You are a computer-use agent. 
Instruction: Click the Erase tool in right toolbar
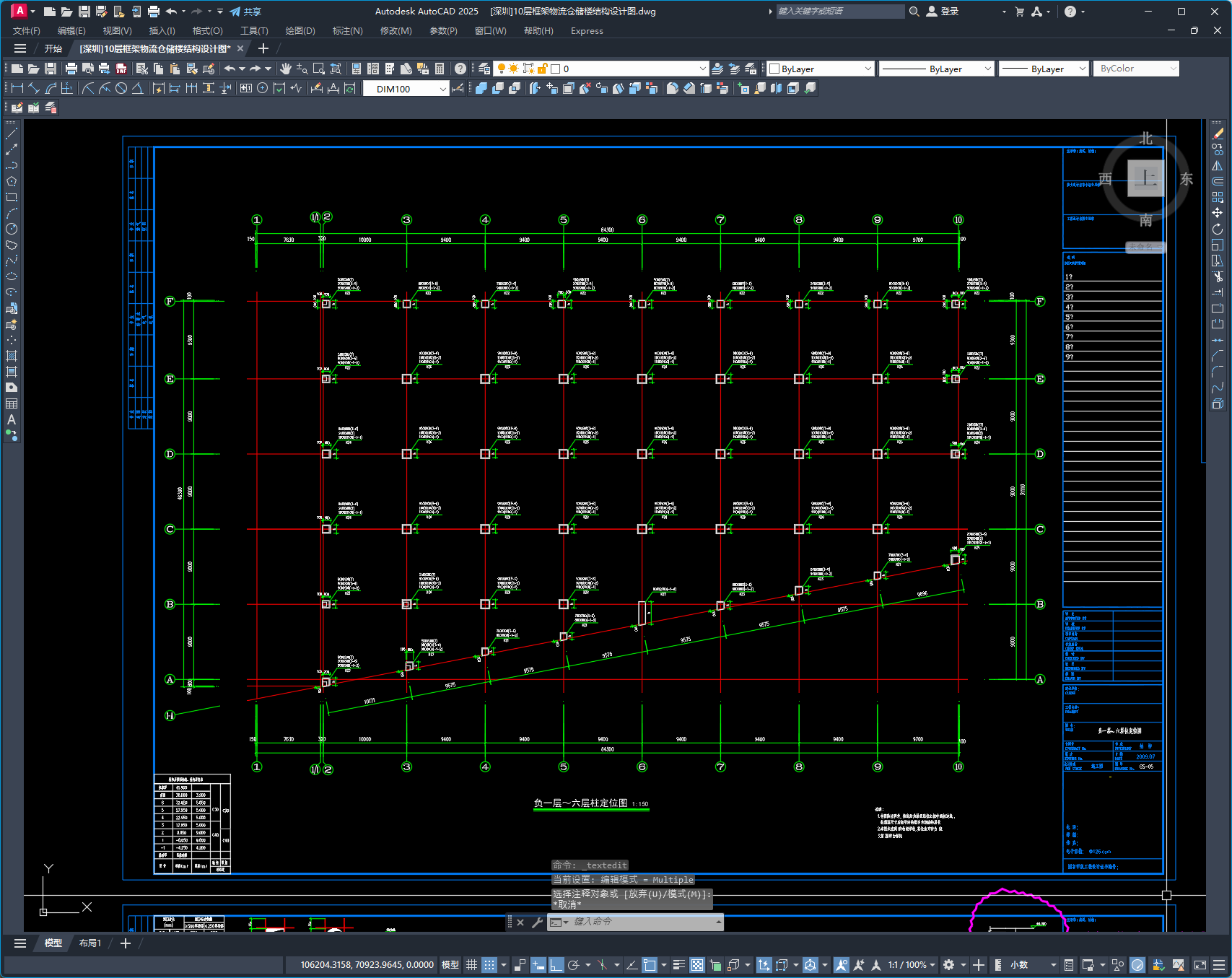pos(1218,134)
